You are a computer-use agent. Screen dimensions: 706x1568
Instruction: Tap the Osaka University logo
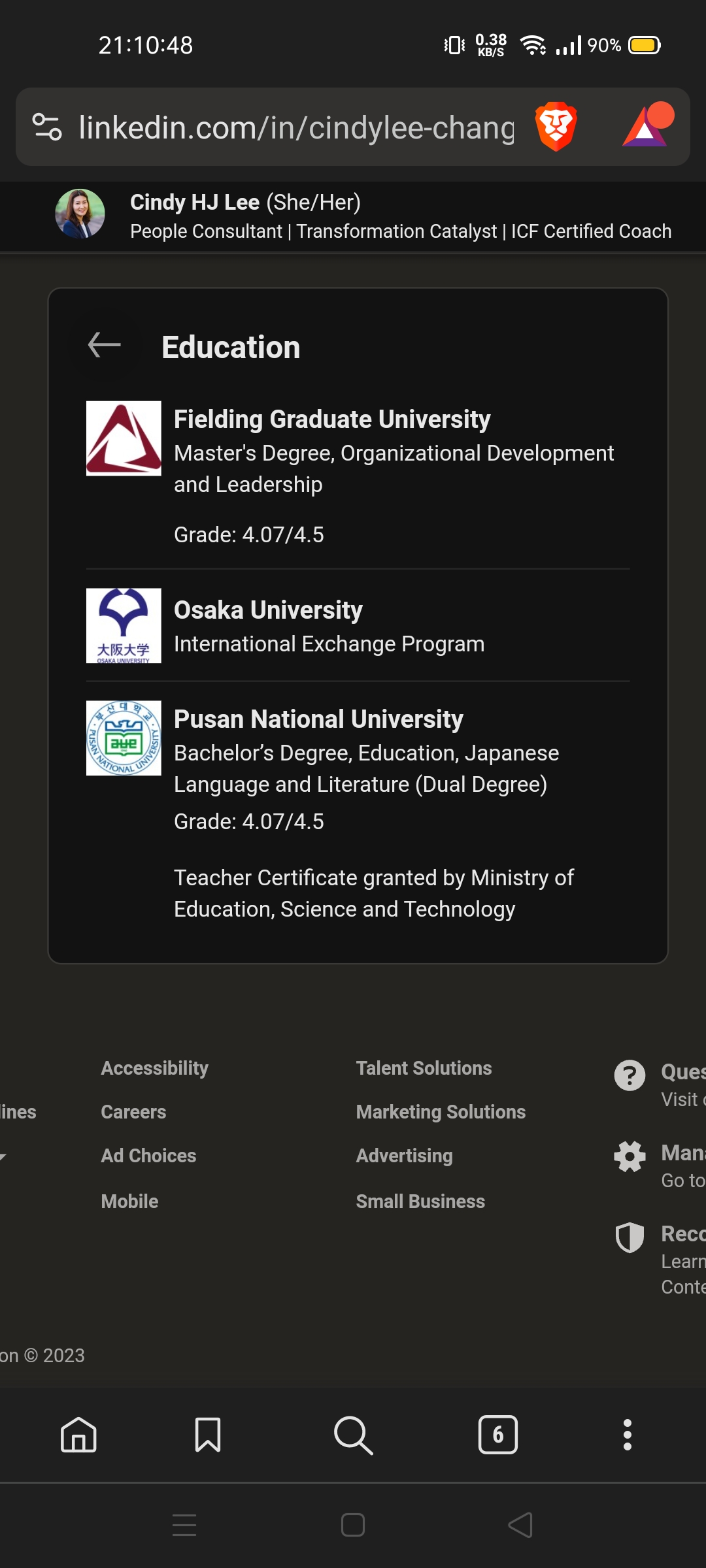pyautogui.click(x=124, y=626)
